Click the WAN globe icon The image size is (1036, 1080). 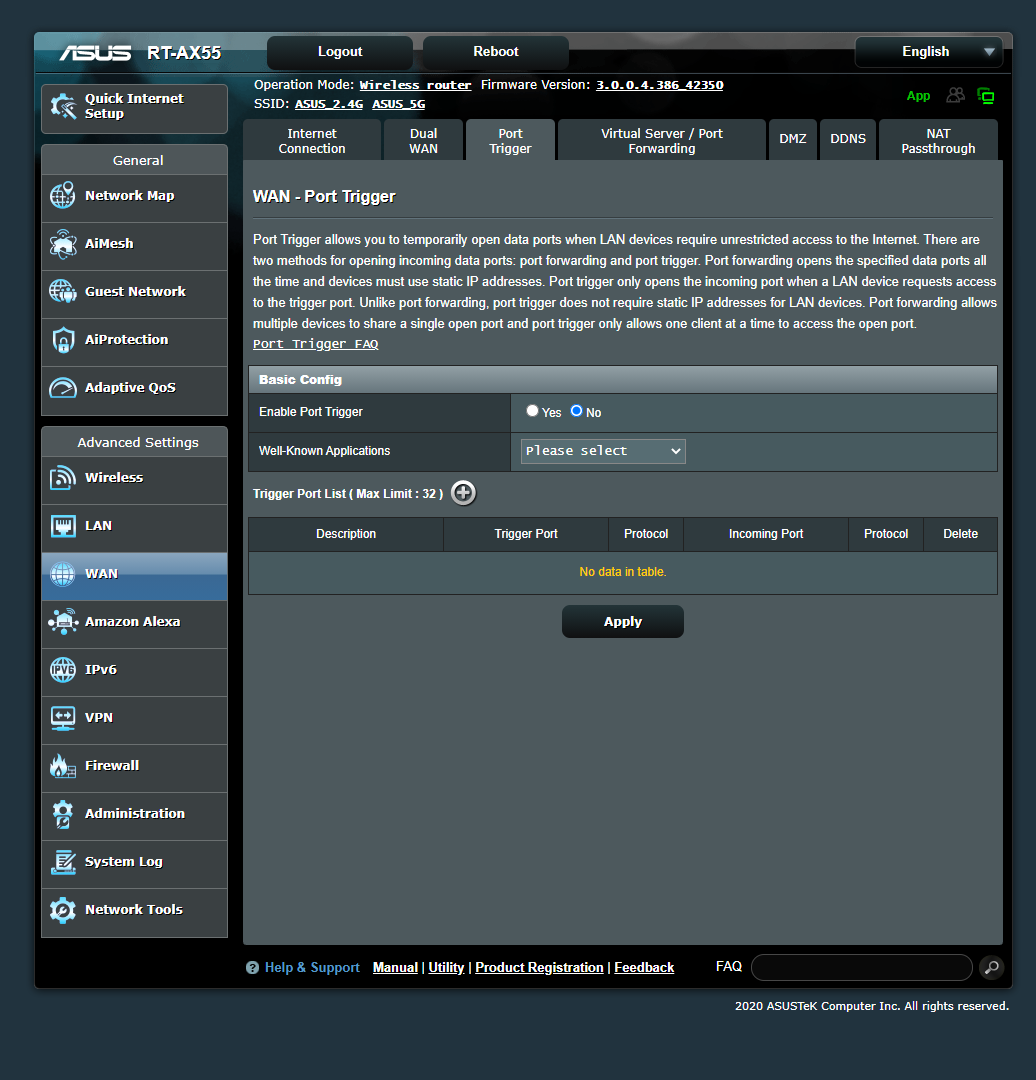click(63, 574)
